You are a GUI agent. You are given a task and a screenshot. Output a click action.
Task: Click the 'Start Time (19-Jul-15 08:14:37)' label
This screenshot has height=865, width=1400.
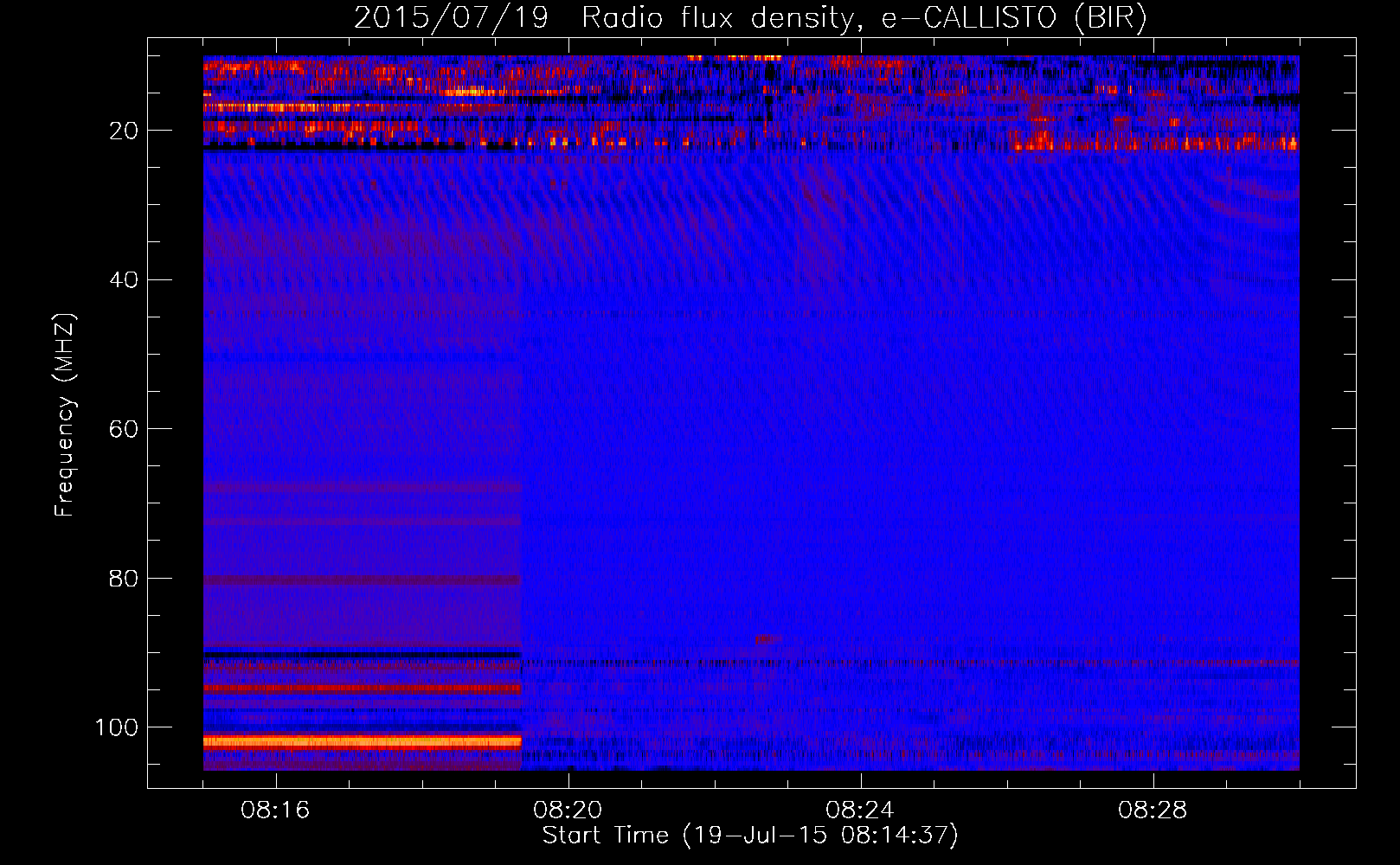click(750, 836)
